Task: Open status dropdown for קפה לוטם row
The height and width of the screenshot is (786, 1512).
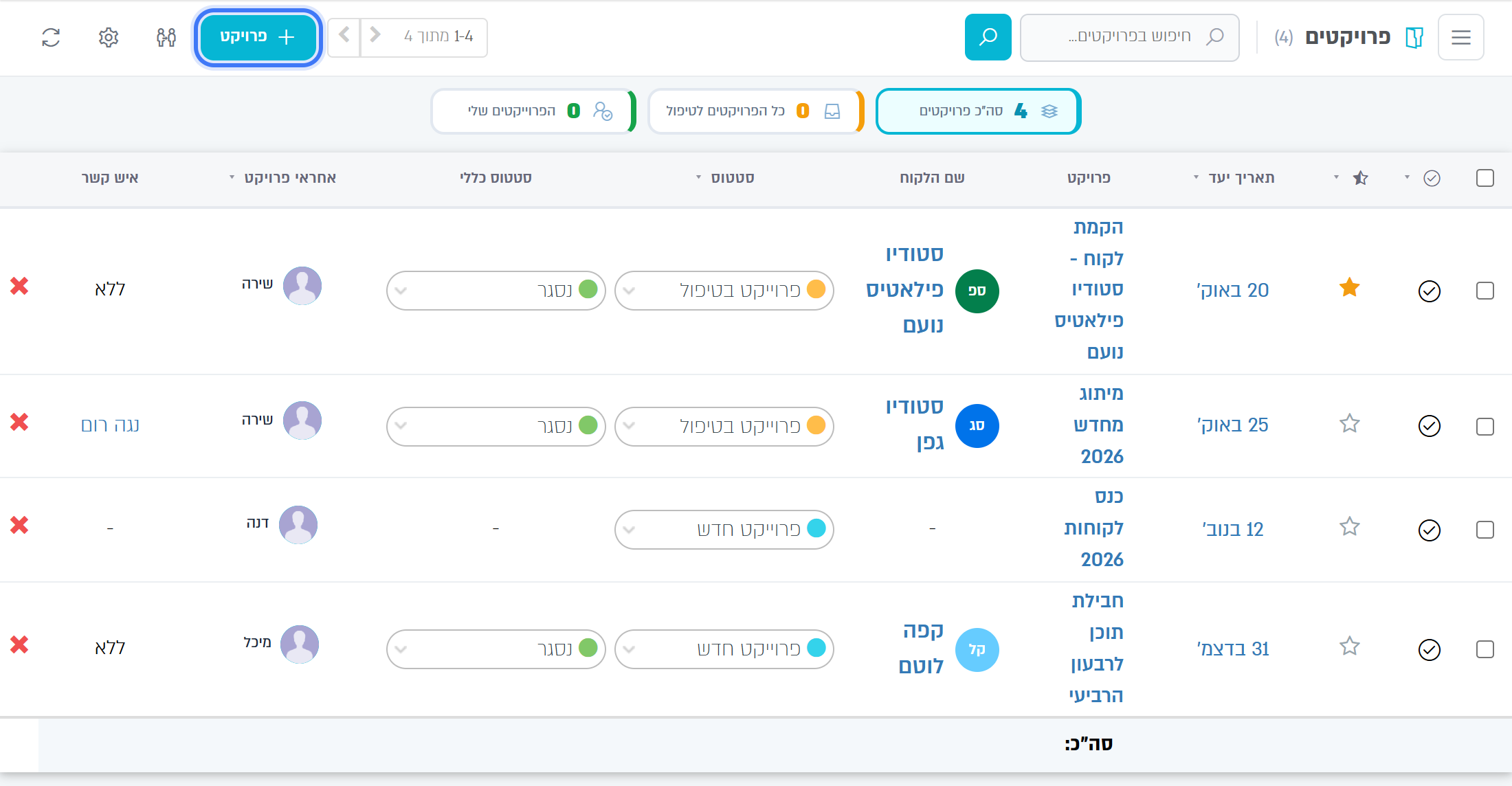Action: click(x=724, y=649)
